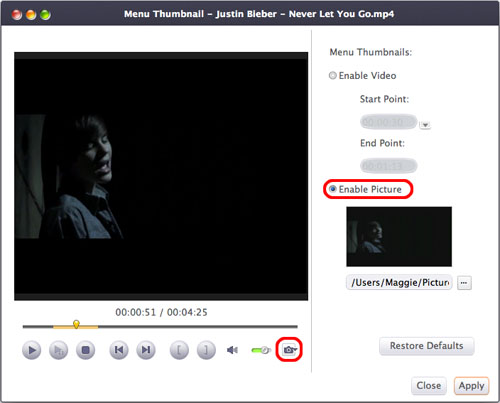Select the Enable Video radio button
This screenshot has width=500, height=403.
tap(332, 76)
